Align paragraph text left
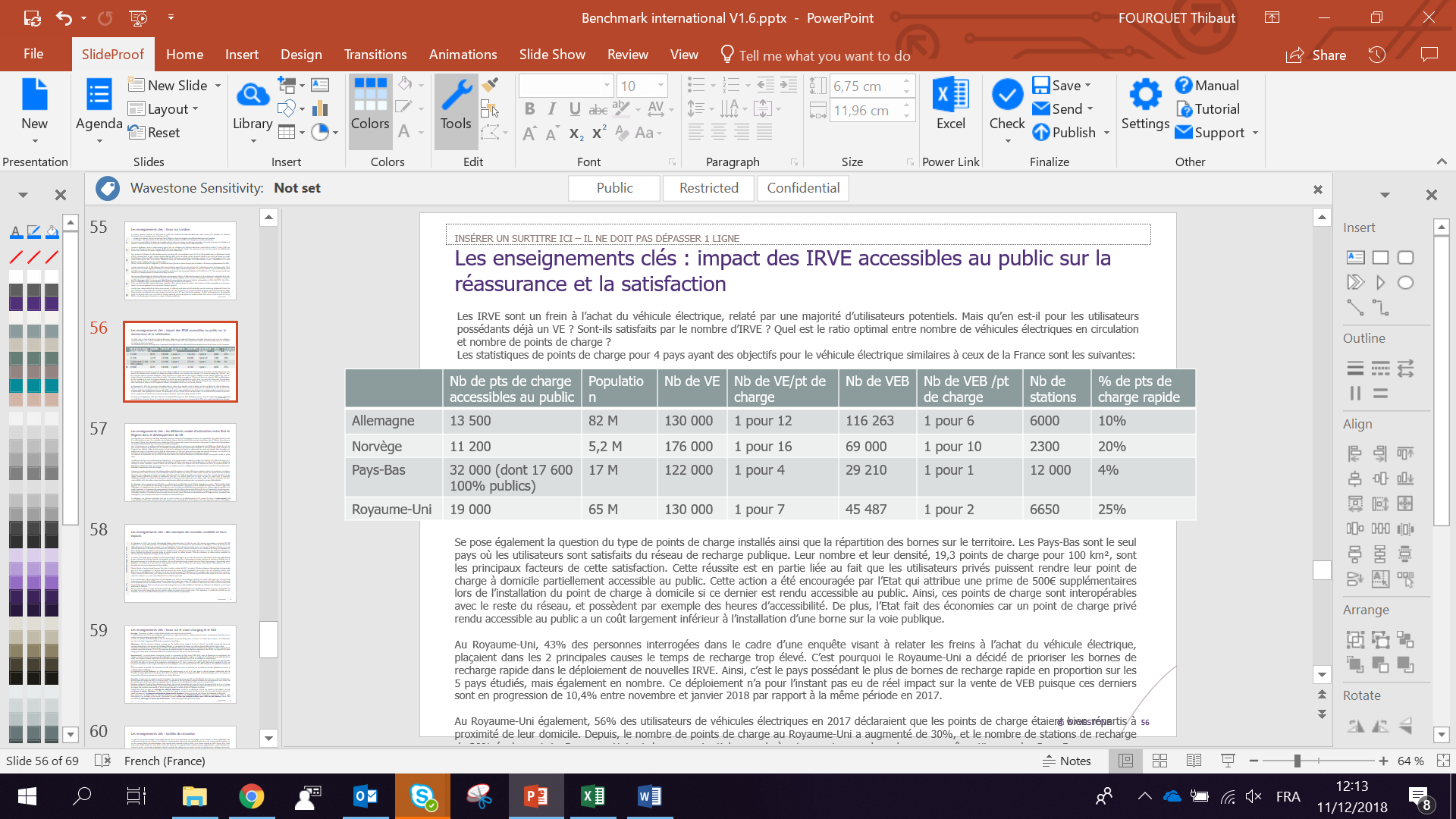Image resolution: width=1456 pixels, height=819 pixels. (696, 133)
